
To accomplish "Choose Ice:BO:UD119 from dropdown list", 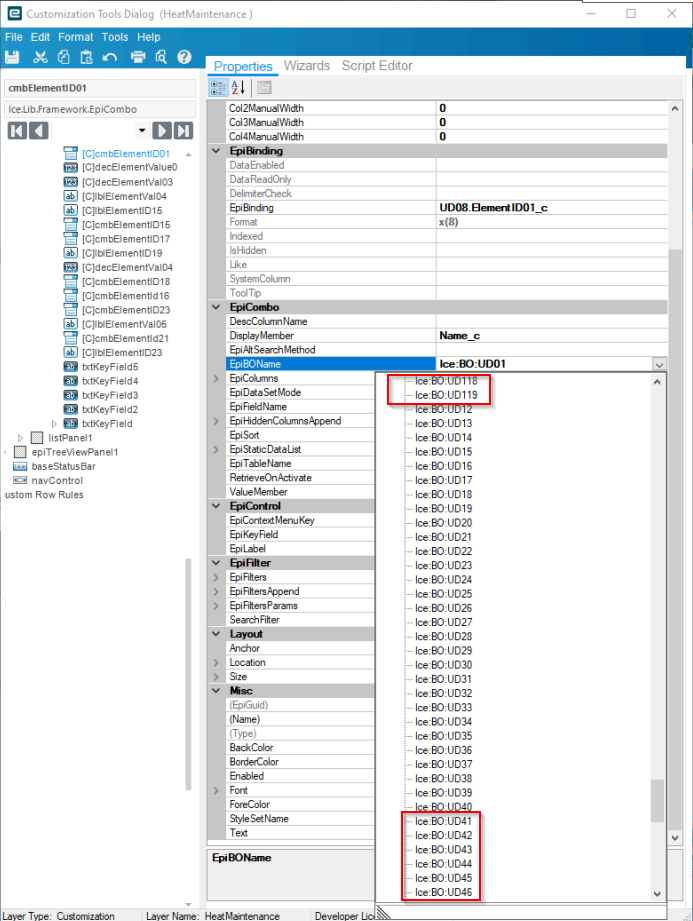I will click(x=446, y=395).
